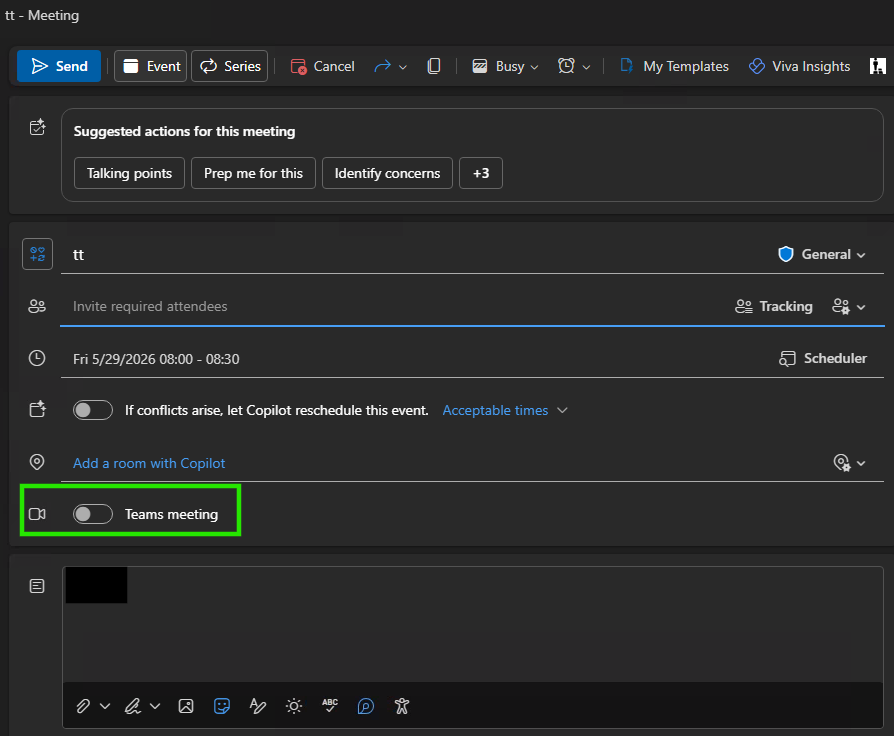Open the emoji sticker icon in editor toolbar
Viewport: 894px width, 736px height.
(x=222, y=706)
